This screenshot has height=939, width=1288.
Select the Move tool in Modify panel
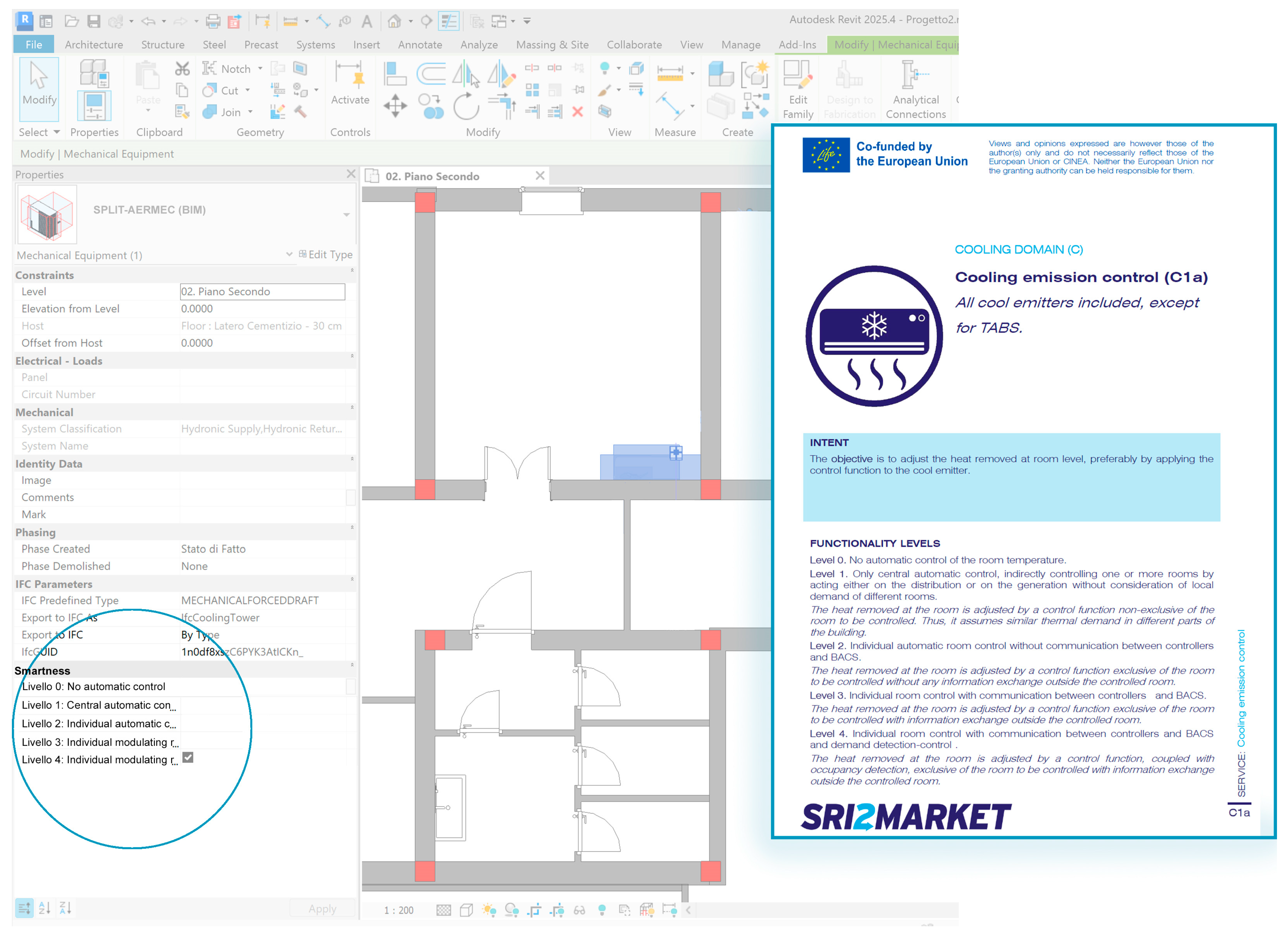(x=395, y=106)
